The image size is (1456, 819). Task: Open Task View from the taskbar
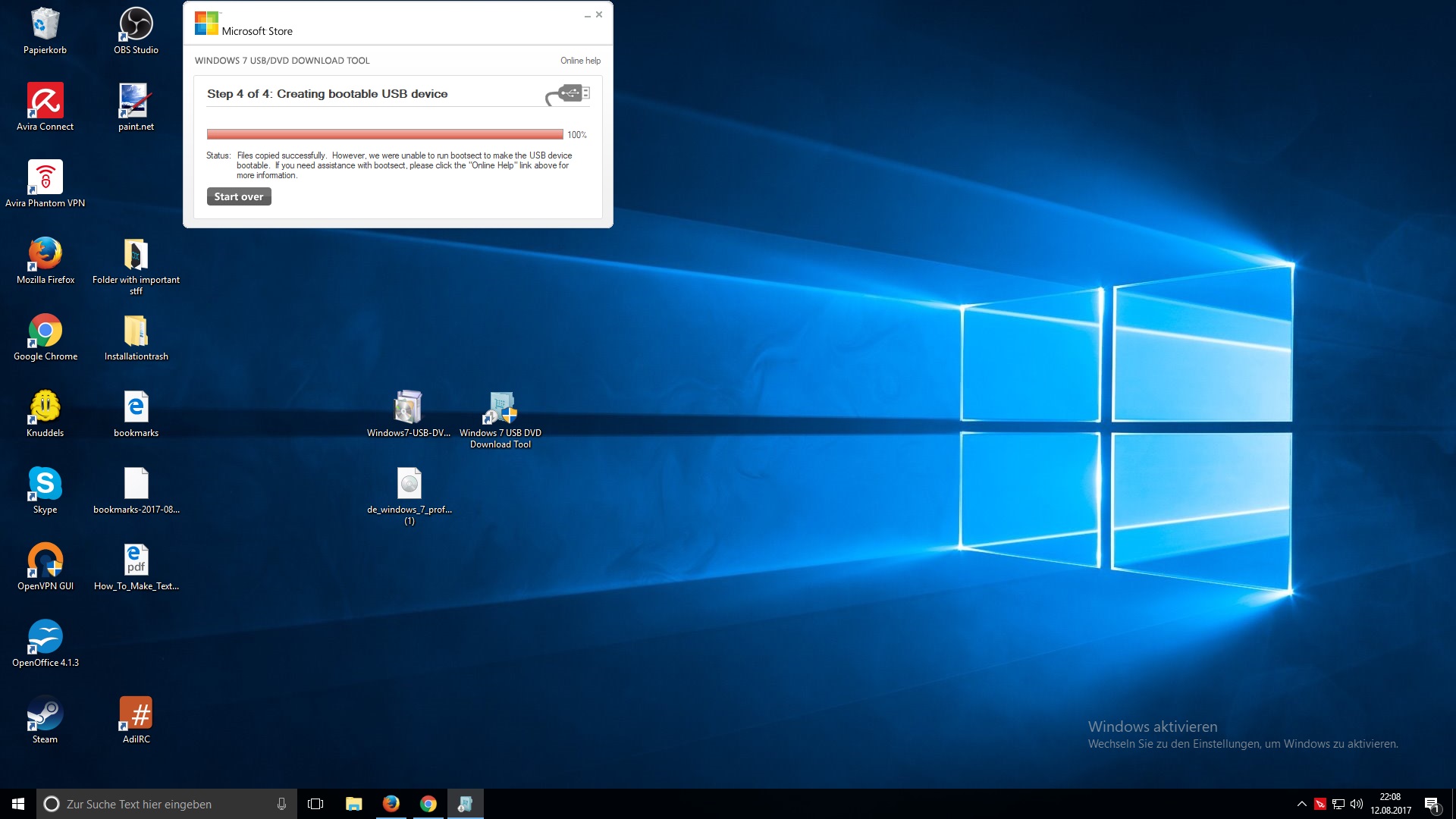point(315,804)
